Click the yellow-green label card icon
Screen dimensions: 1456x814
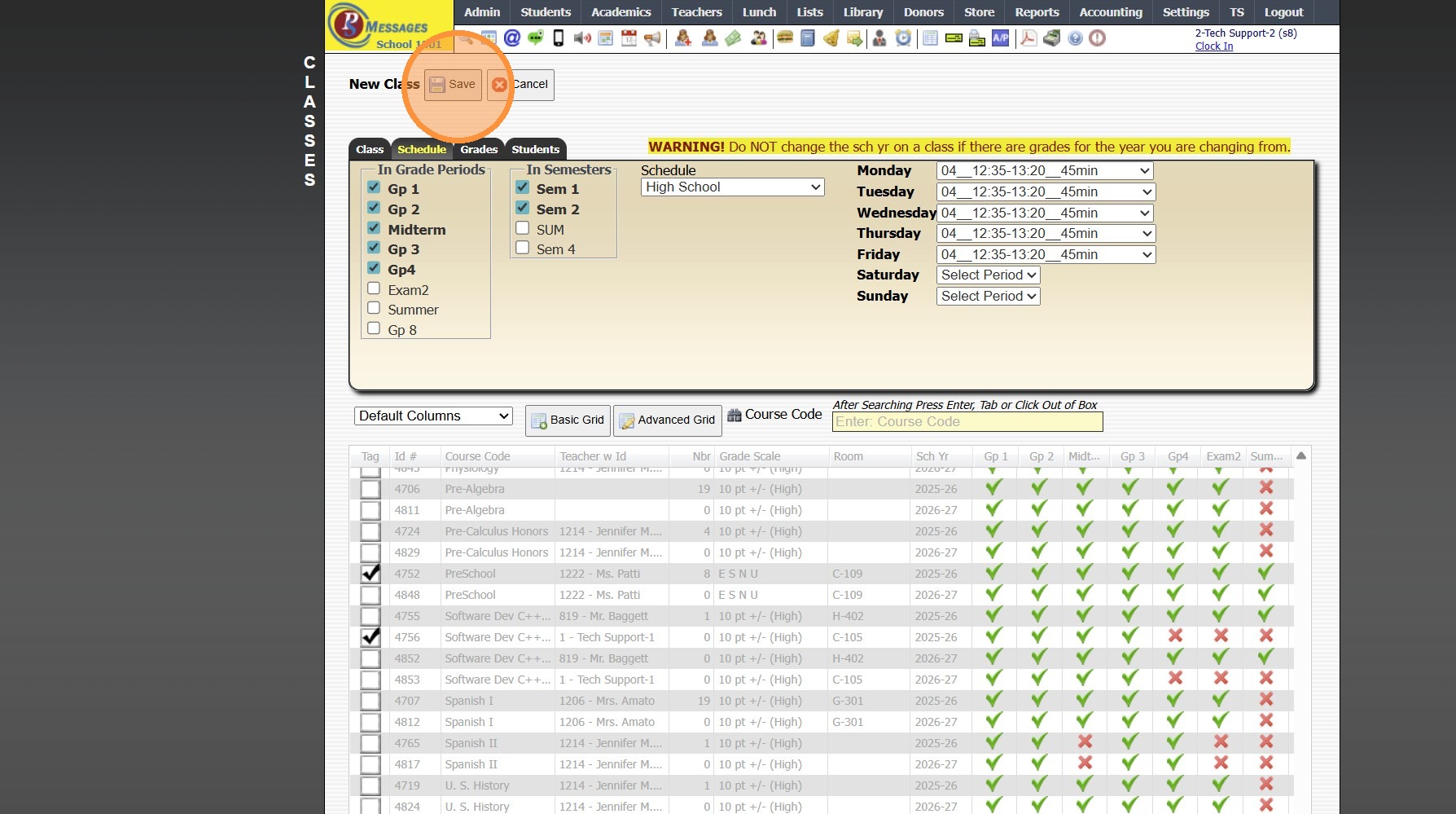954,37
